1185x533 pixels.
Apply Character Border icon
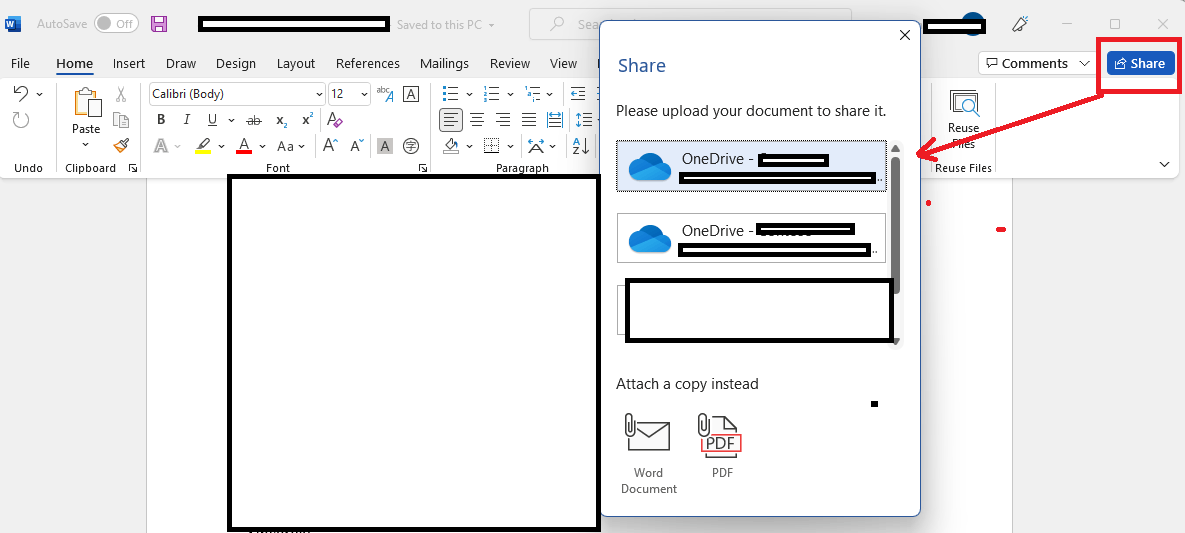411,94
